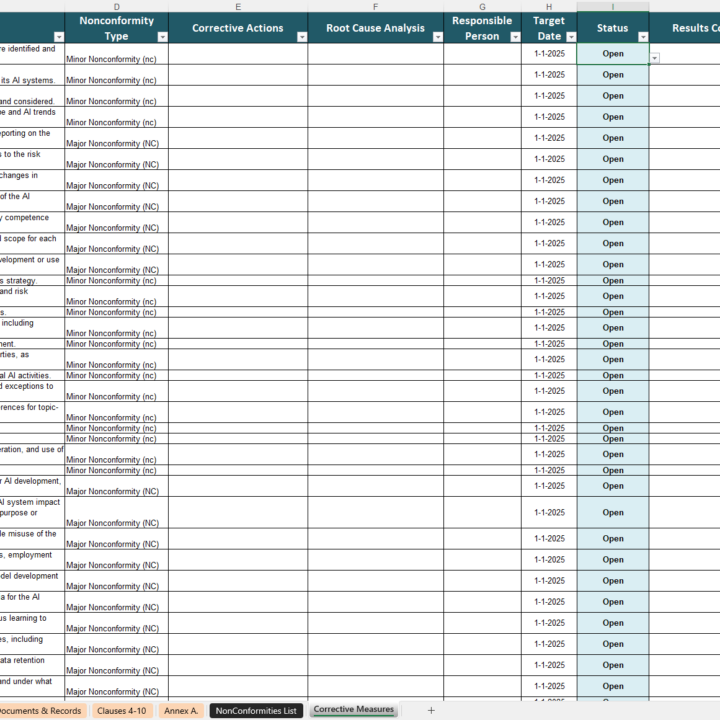Select the 'velopment or use' description cell

pyautogui.click(x=32, y=264)
